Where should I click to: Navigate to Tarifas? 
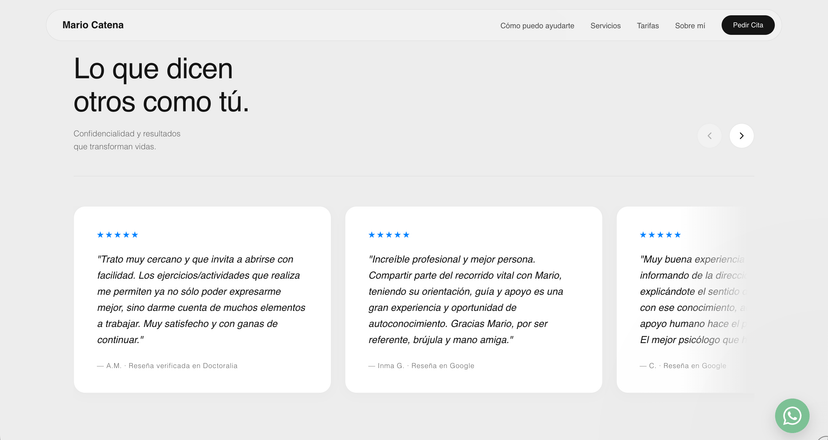tap(647, 25)
